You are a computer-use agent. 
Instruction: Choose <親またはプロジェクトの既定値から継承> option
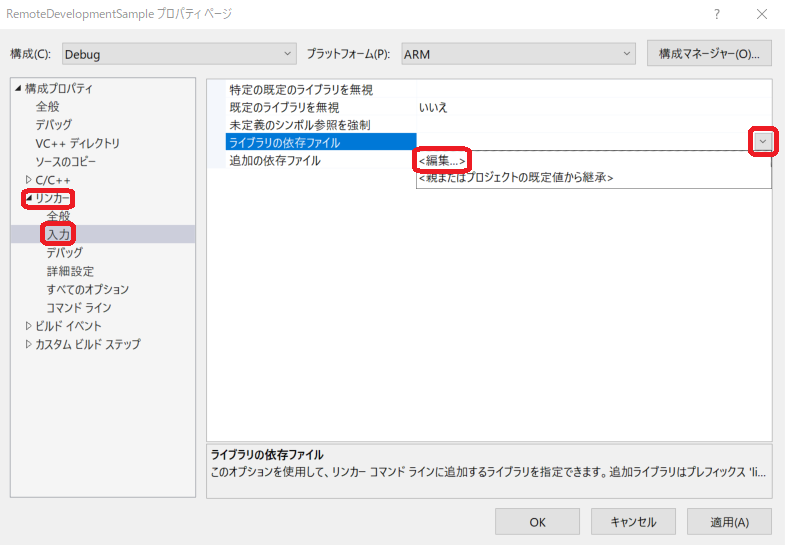[x=593, y=178]
